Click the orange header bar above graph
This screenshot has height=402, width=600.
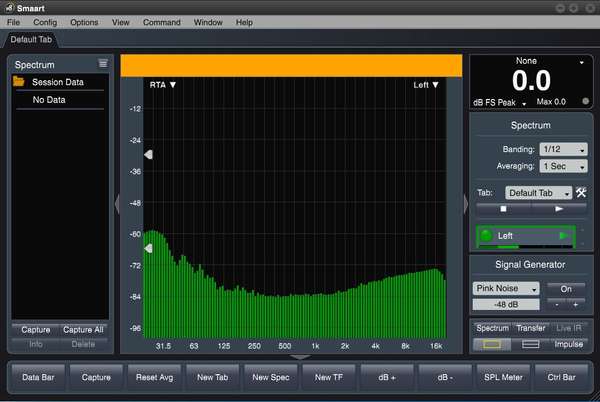point(291,65)
